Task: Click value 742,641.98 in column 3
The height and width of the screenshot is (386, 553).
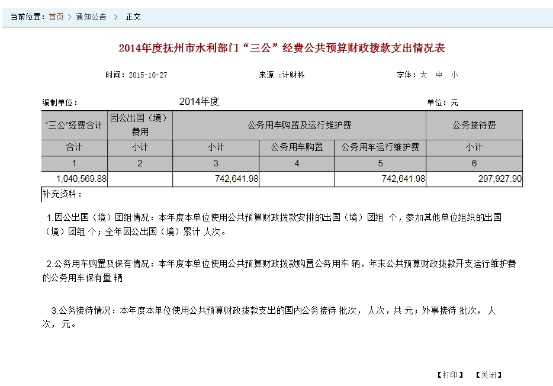Action: pyautogui.click(x=237, y=179)
